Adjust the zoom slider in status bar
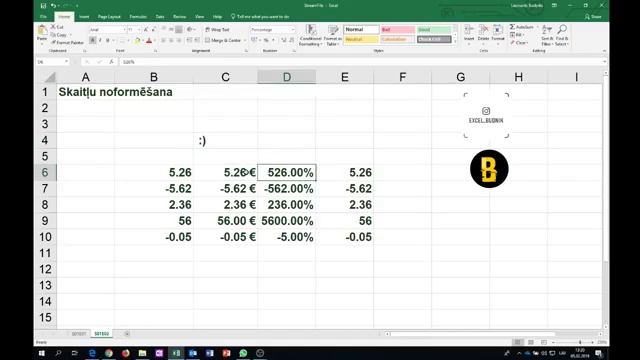This screenshot has width=640, height=360. click(580, 342)
